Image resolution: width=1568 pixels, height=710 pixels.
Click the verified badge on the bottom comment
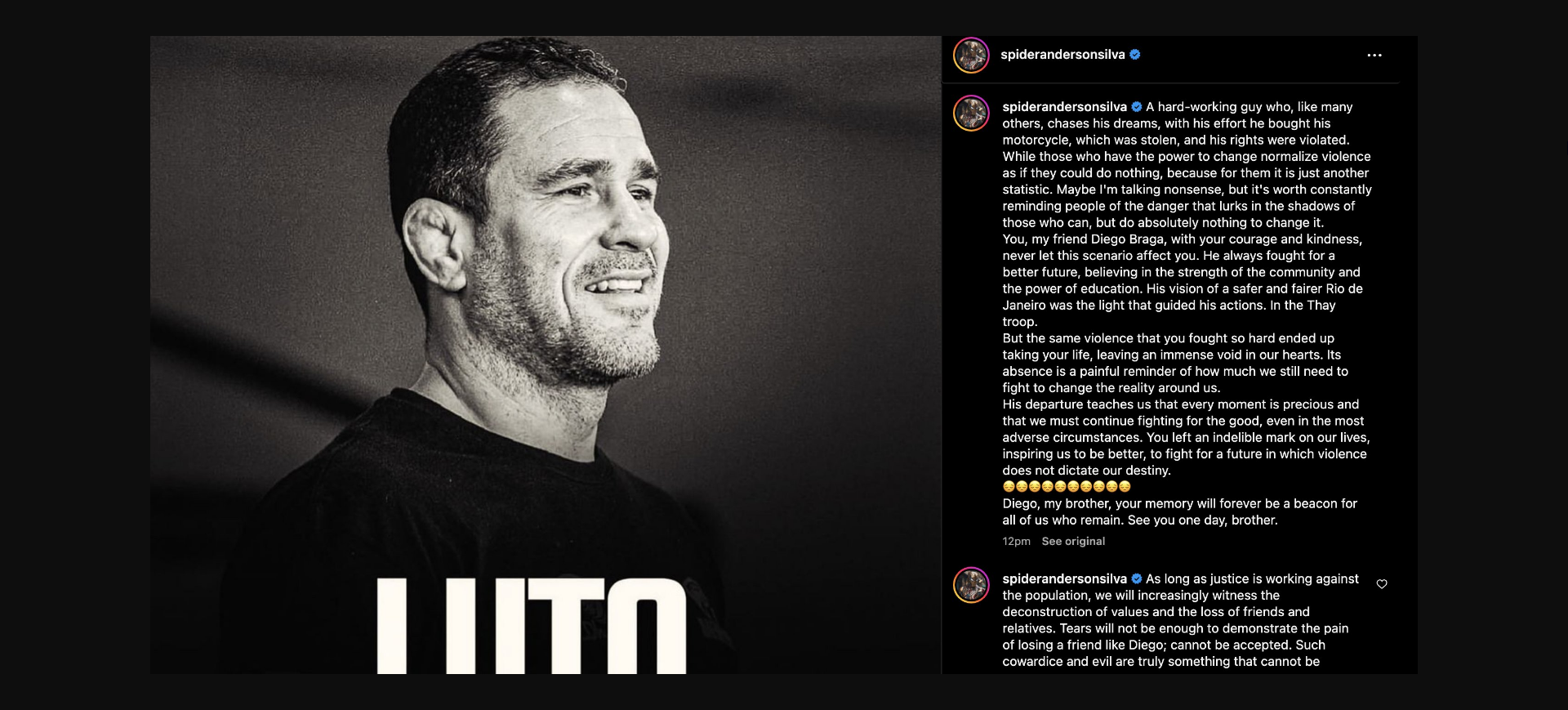(x=1137, y=578)
